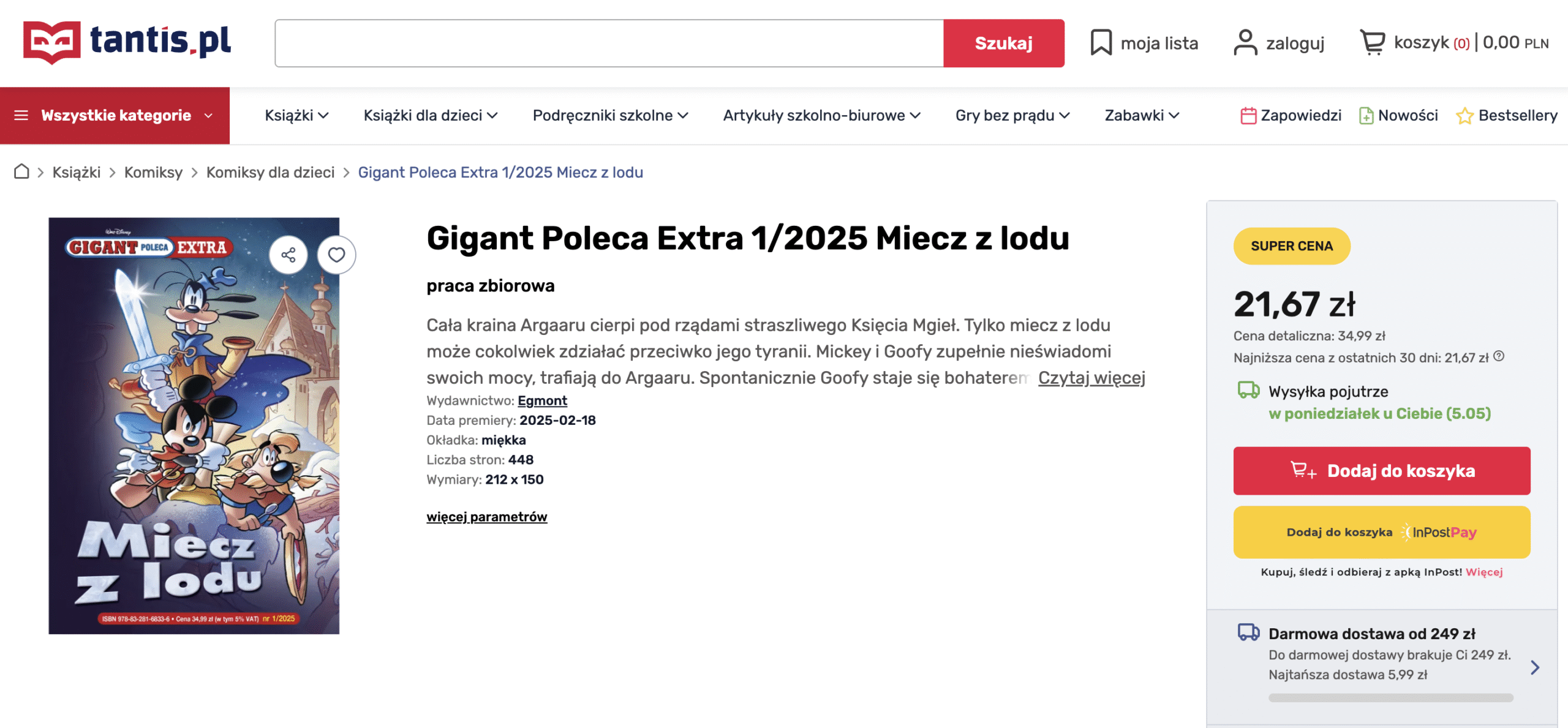This screenshot has height=728, width=1568.
Task: Click SUPER CENA badge
Action: [1292, 246]
